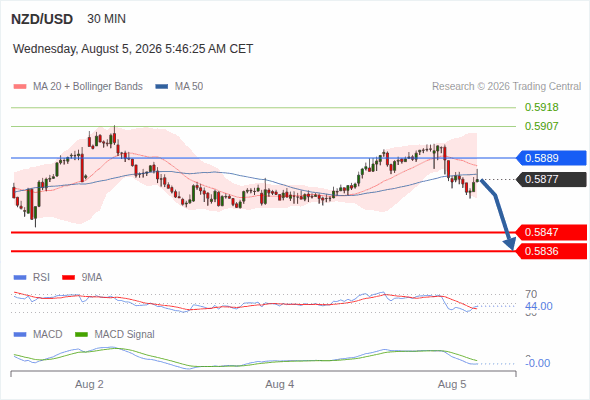Click the 0.5907 resistance level value
The image size is (590, 400).
(541, 126)
